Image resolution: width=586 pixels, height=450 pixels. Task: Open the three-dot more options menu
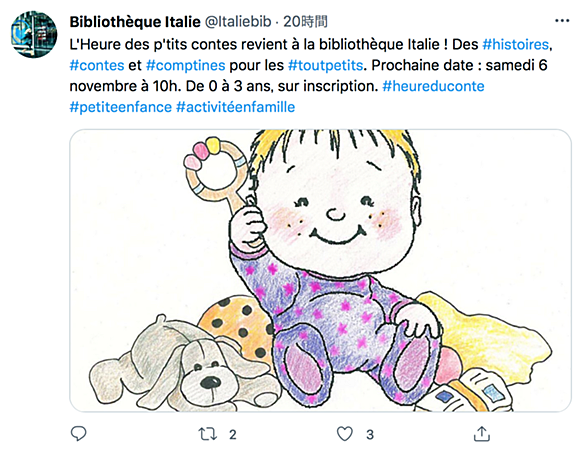click(562, 21)
